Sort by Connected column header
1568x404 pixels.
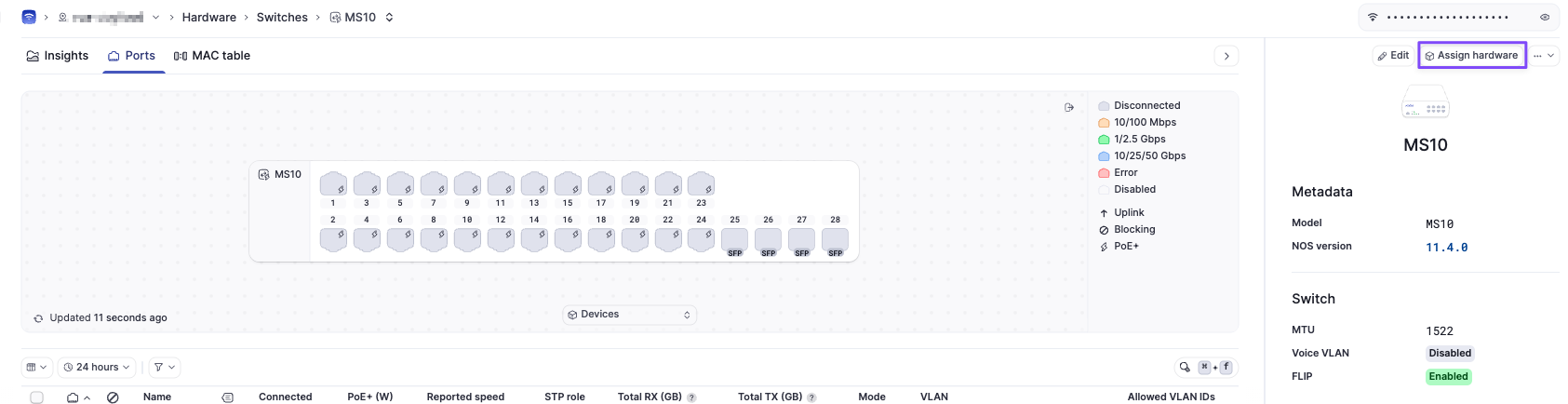click(285, 397)
